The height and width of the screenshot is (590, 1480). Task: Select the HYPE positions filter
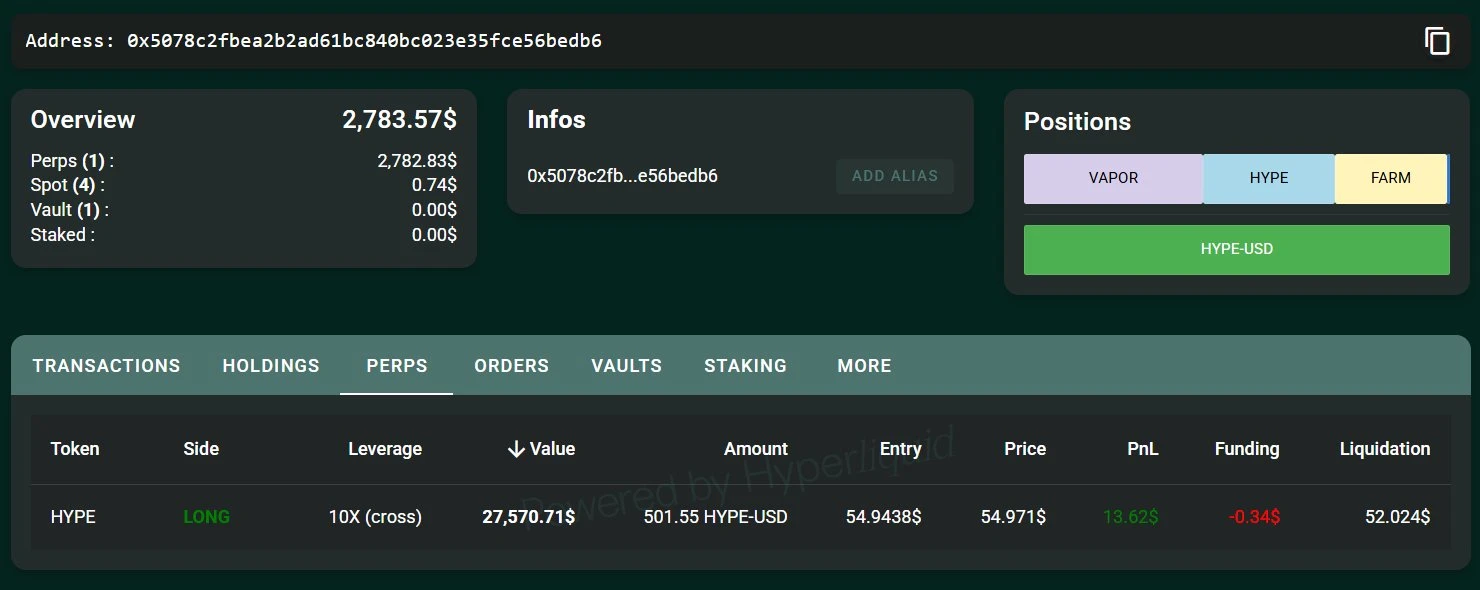[1268, 178]
